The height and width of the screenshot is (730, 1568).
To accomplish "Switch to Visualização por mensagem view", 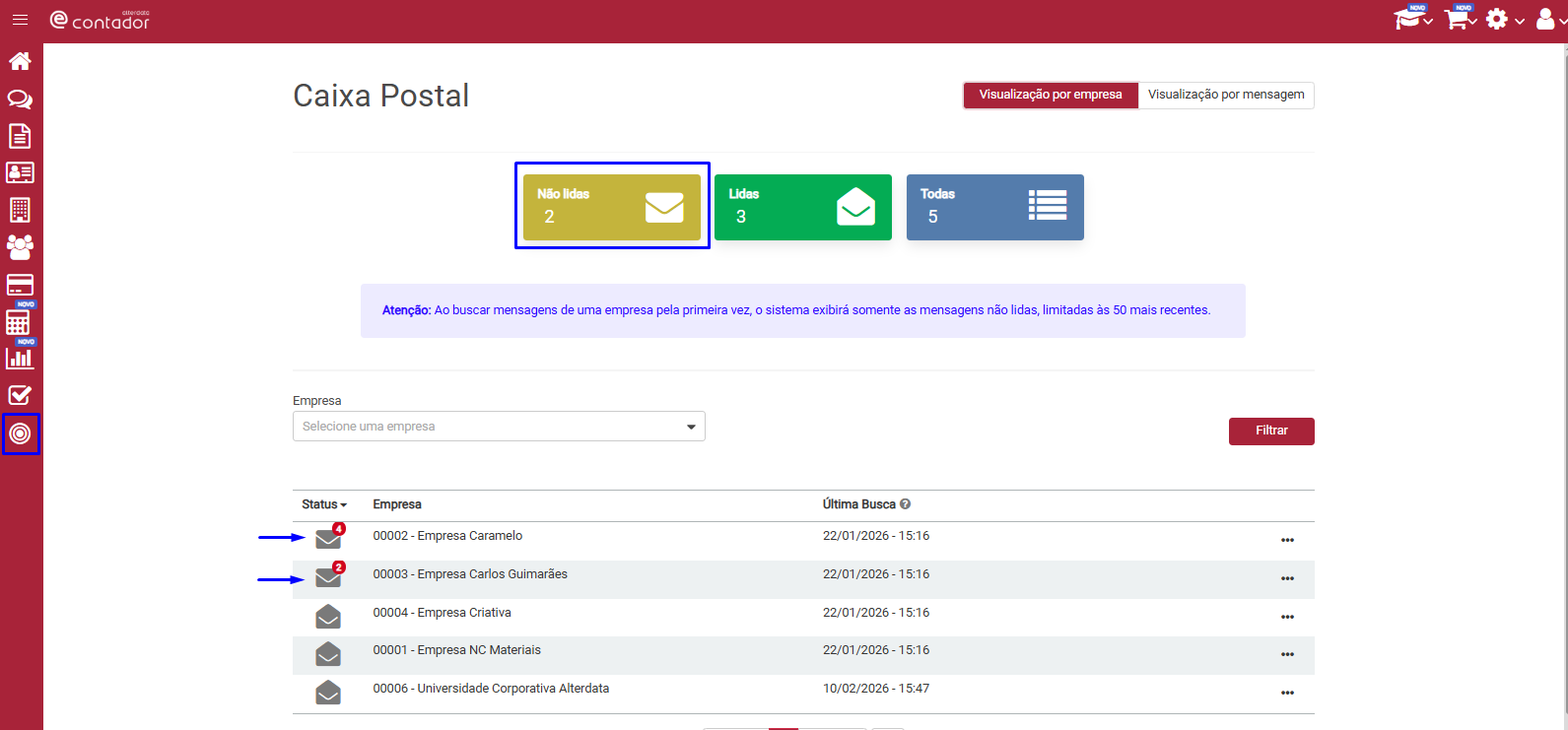I will click(x=1226, y=95).
